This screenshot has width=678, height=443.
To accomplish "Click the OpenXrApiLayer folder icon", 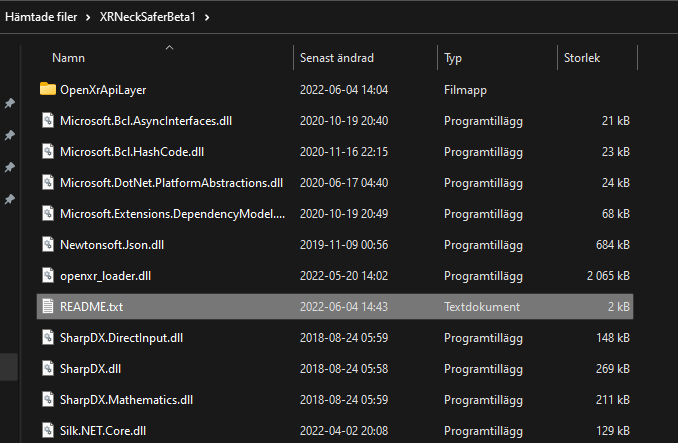I will pyautogui.click(x=48, y=90).
